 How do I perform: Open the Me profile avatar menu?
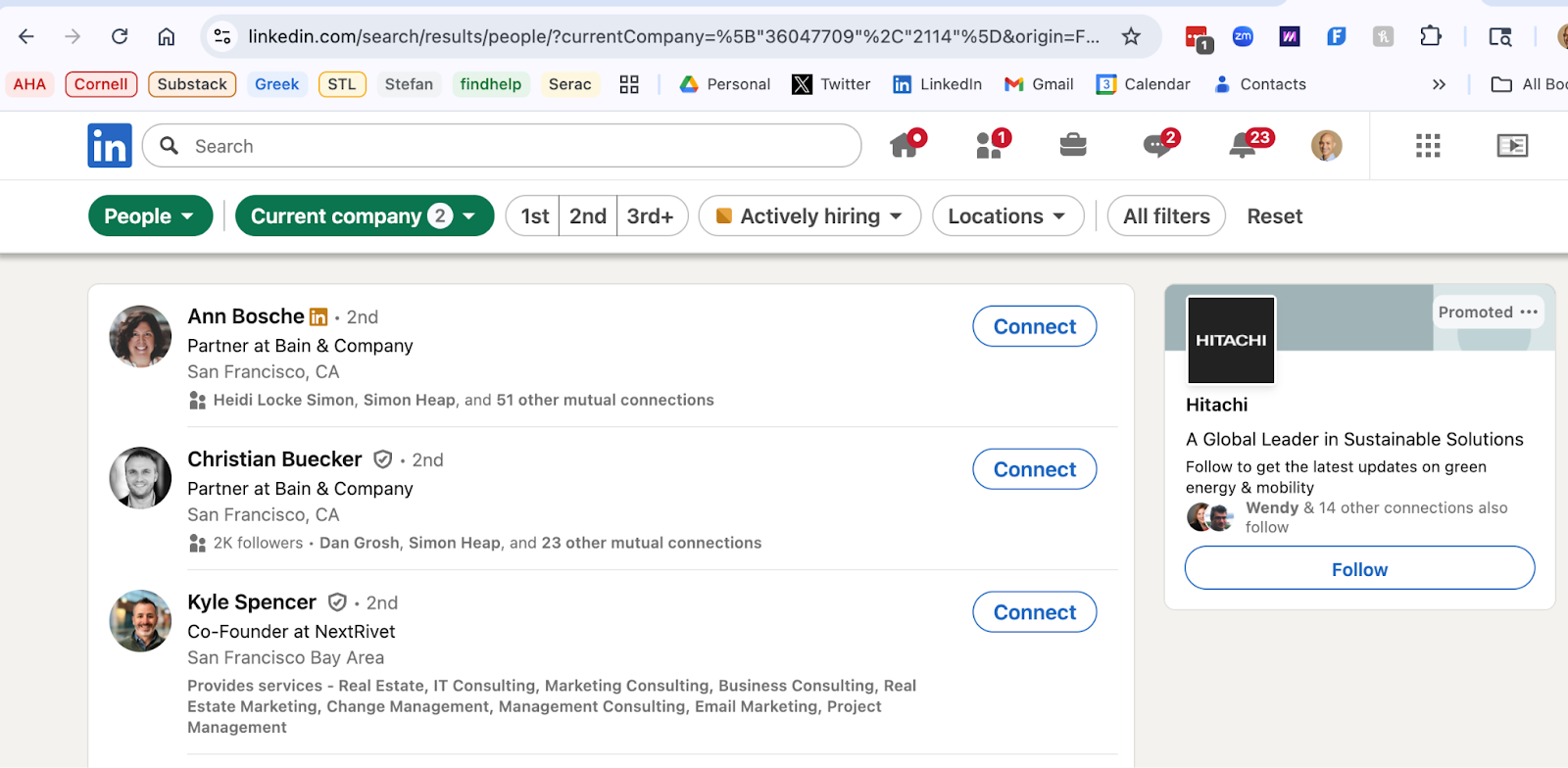point(1327,146)
